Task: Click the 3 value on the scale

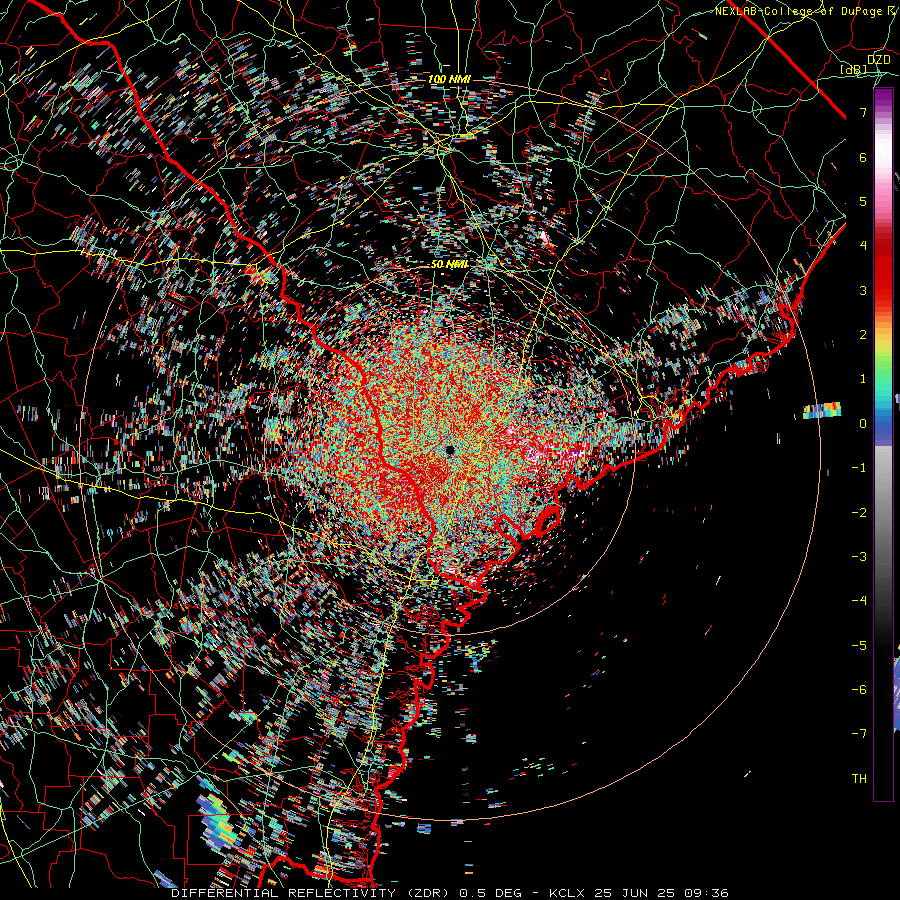Action: [x=863, y=290]
